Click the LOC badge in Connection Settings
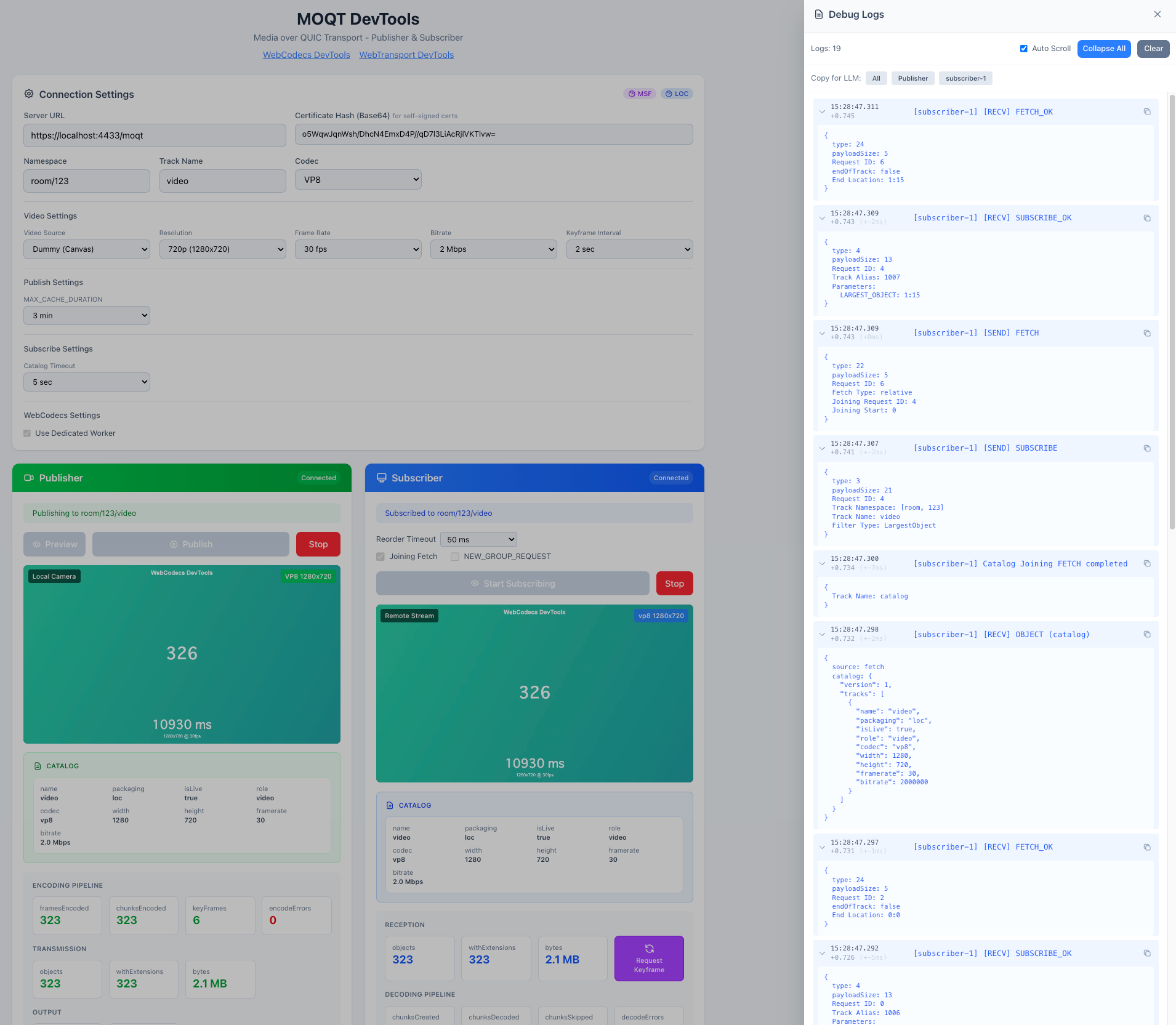1176x1025 pixels. pyautogui.click(x=677, y=94)
